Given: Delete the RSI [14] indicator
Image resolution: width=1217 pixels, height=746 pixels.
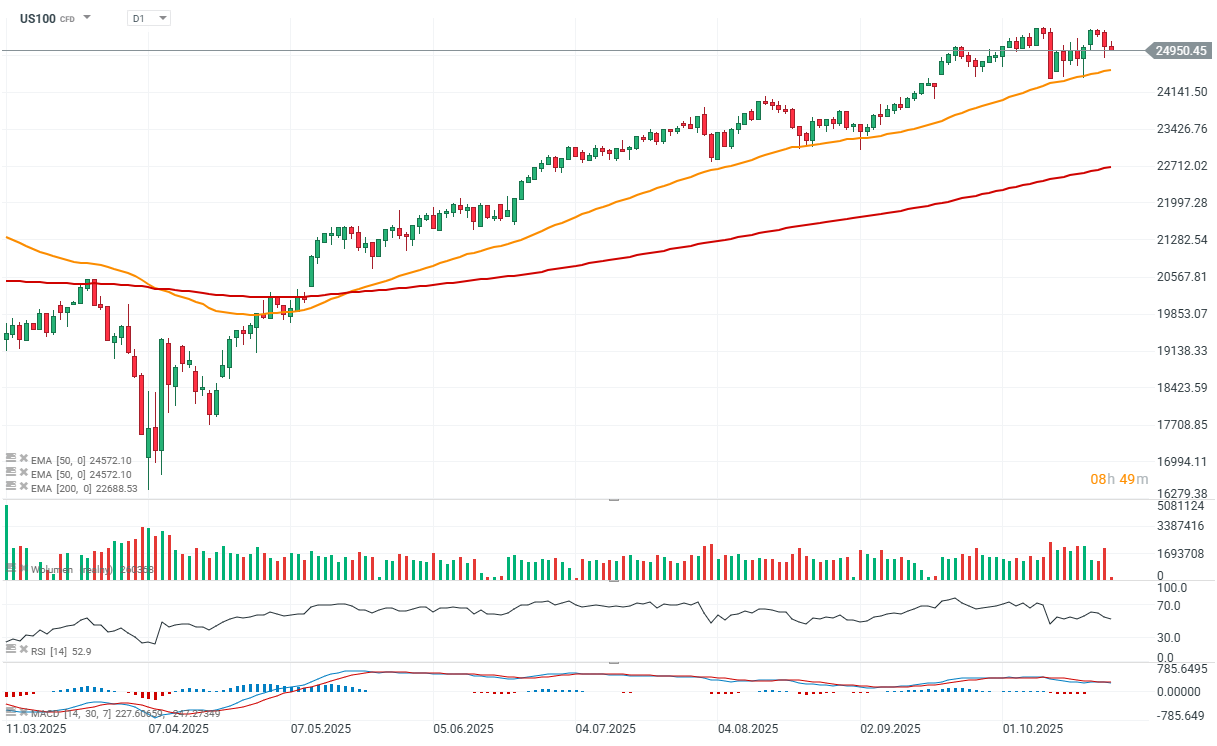Looking at the screenshot, I should point(23,650).
